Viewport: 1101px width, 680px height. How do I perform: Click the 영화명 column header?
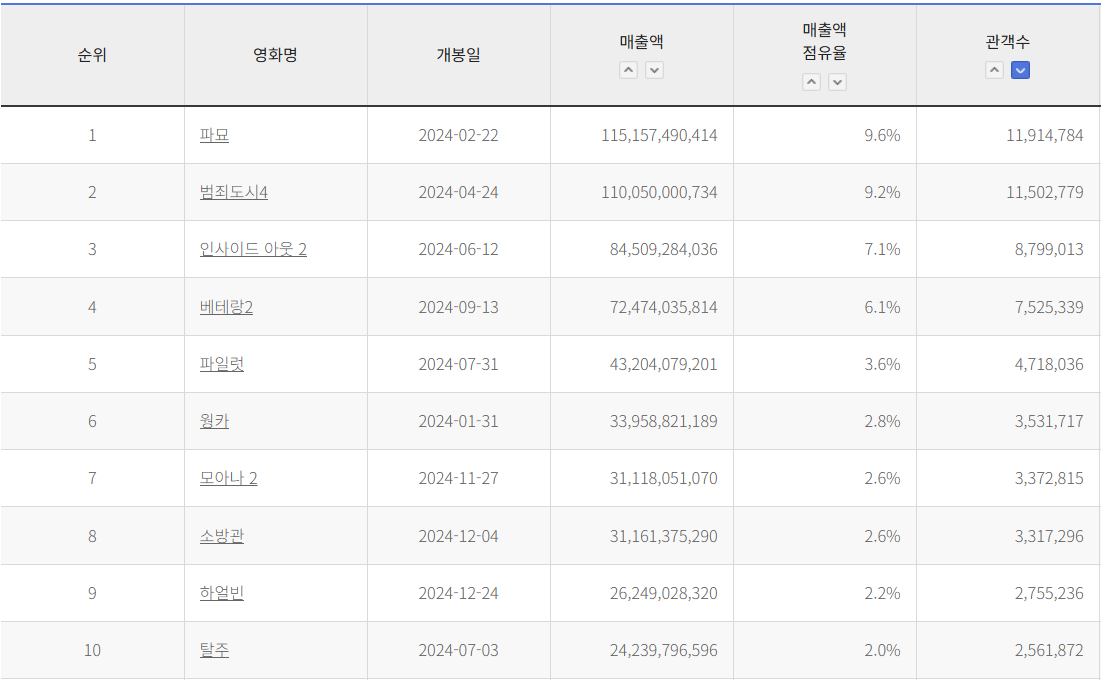coord(275,55)
